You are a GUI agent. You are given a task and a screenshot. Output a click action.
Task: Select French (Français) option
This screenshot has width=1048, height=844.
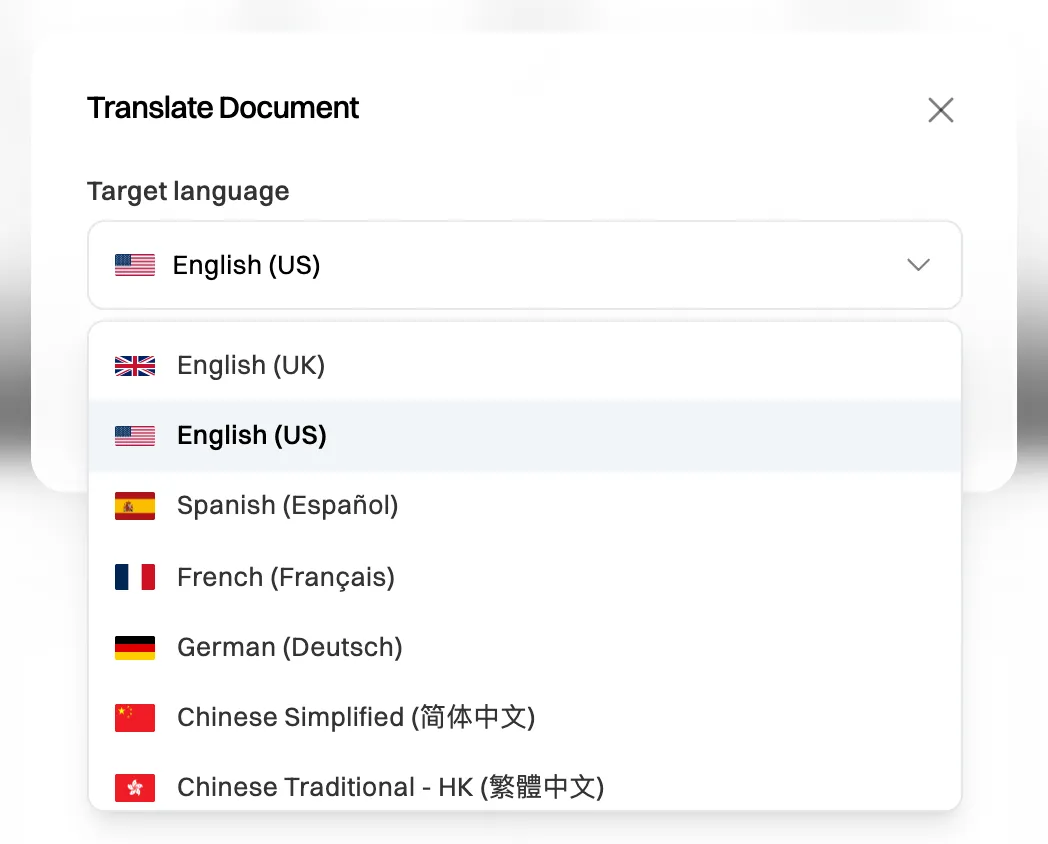tap(525, 577)
